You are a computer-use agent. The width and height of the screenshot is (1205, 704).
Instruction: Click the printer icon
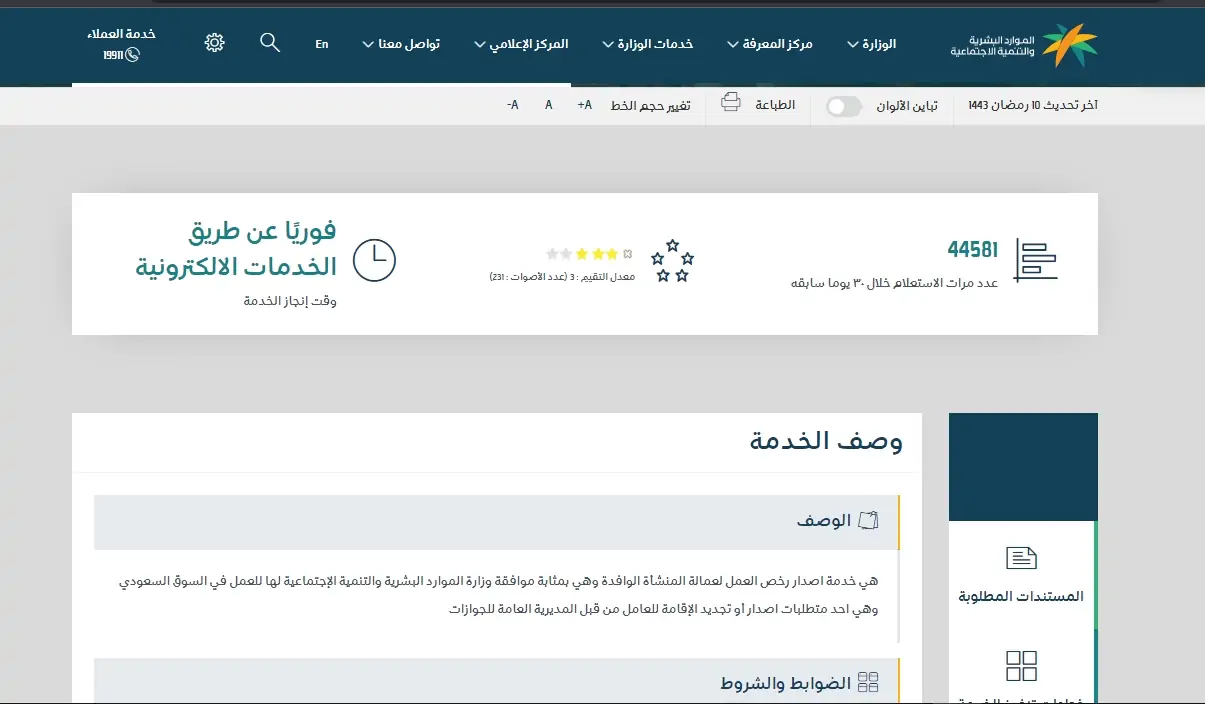731,102
